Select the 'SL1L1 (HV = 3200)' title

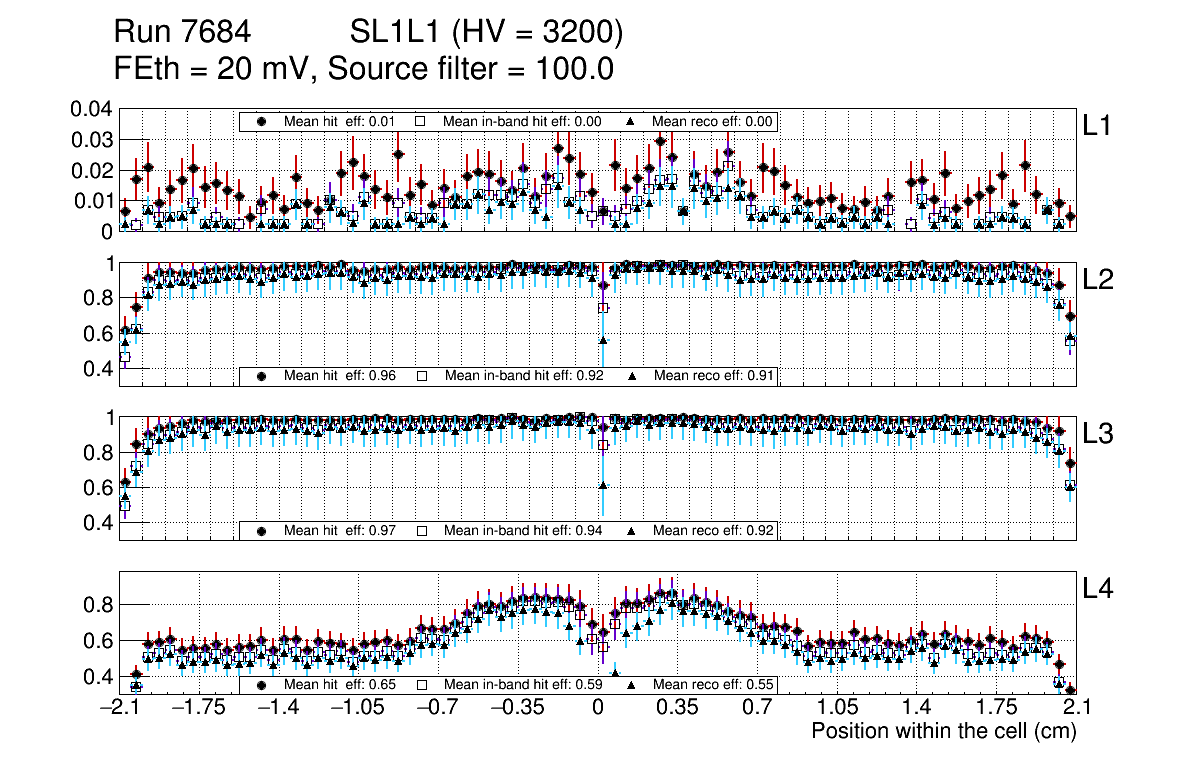pyautogui.click(x=486, y=33)
